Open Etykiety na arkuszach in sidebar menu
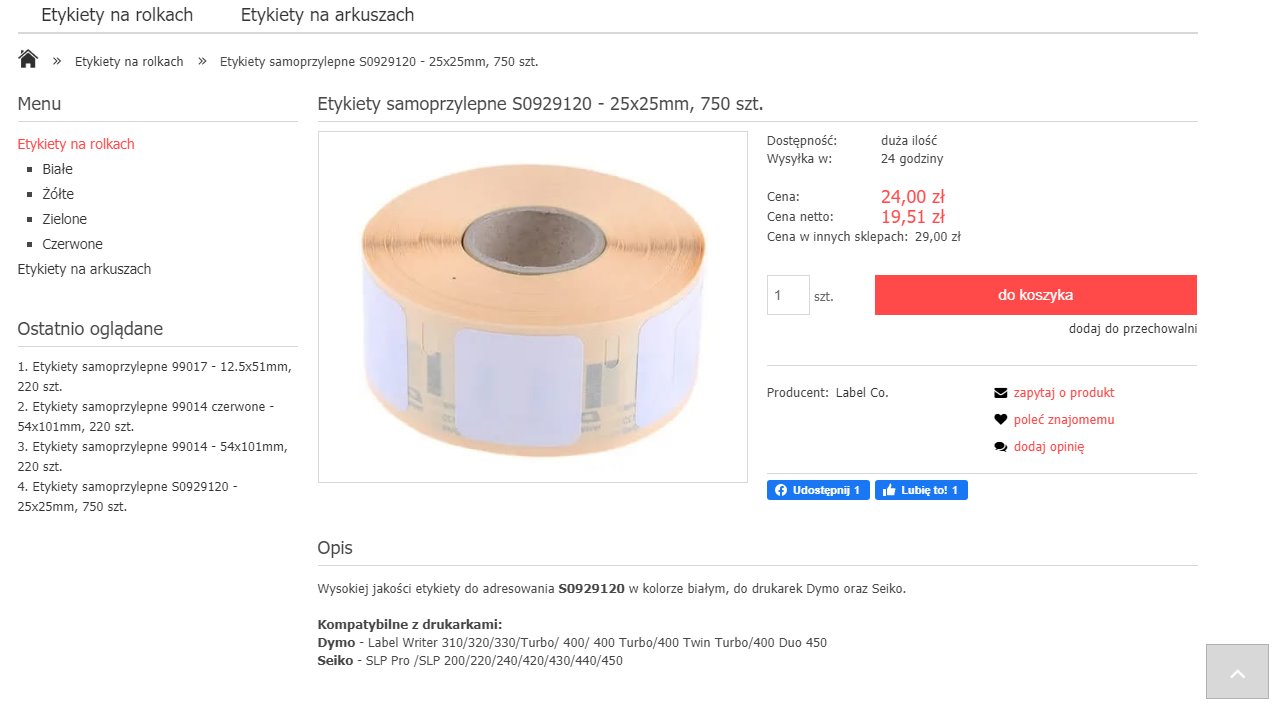1276x717 pixels. pyautogui.click(x=84, y=269)
